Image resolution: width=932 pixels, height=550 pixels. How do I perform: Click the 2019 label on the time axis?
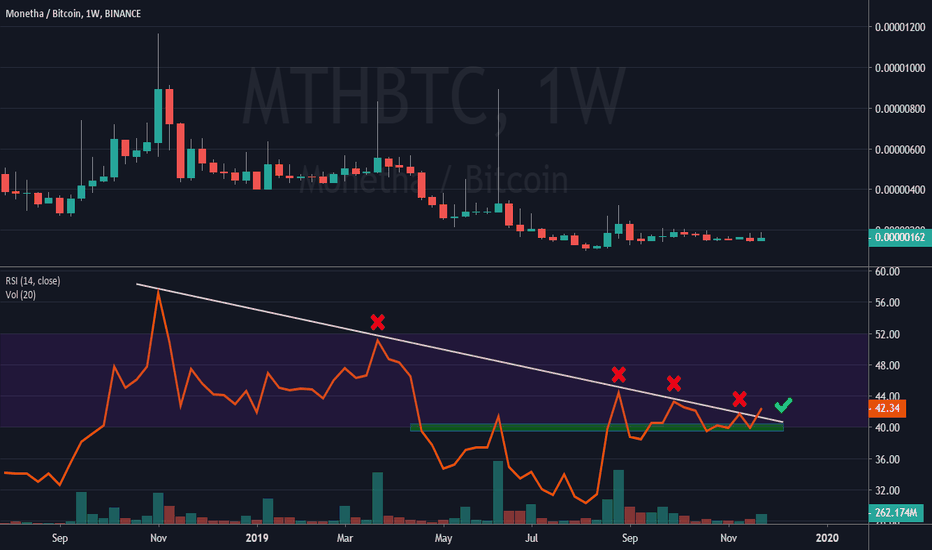click(257, 538)
